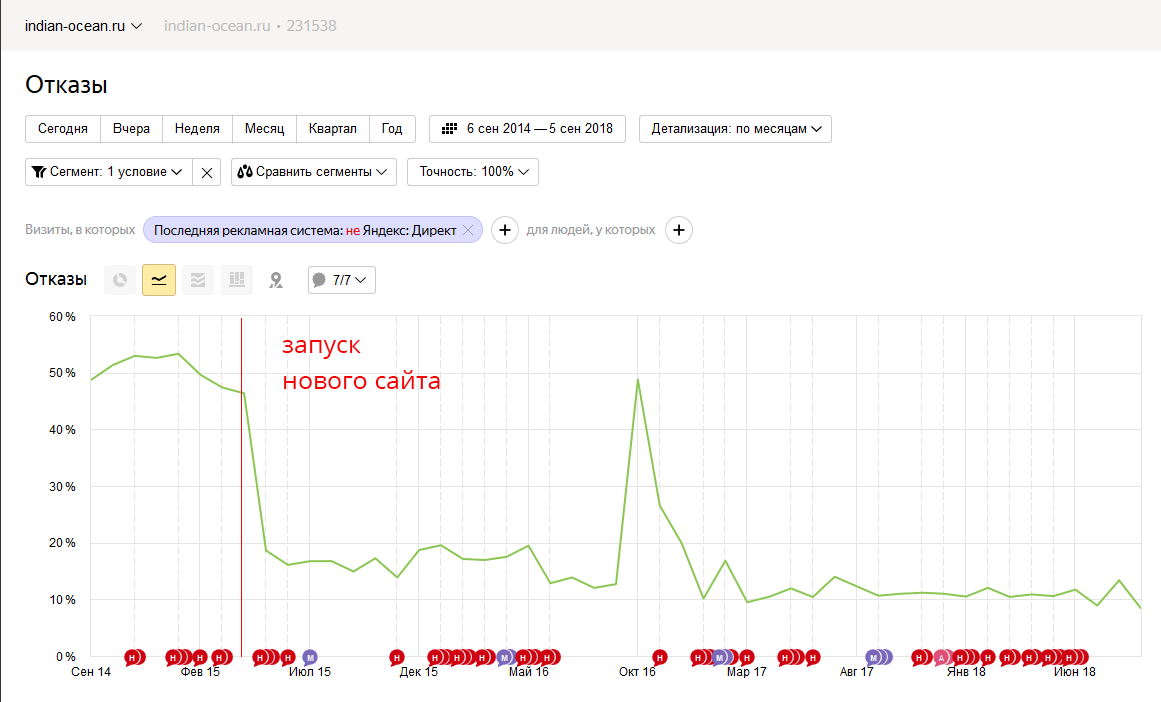
Task: Click the Отказы page heading
Action: click(x=67, y=85)
